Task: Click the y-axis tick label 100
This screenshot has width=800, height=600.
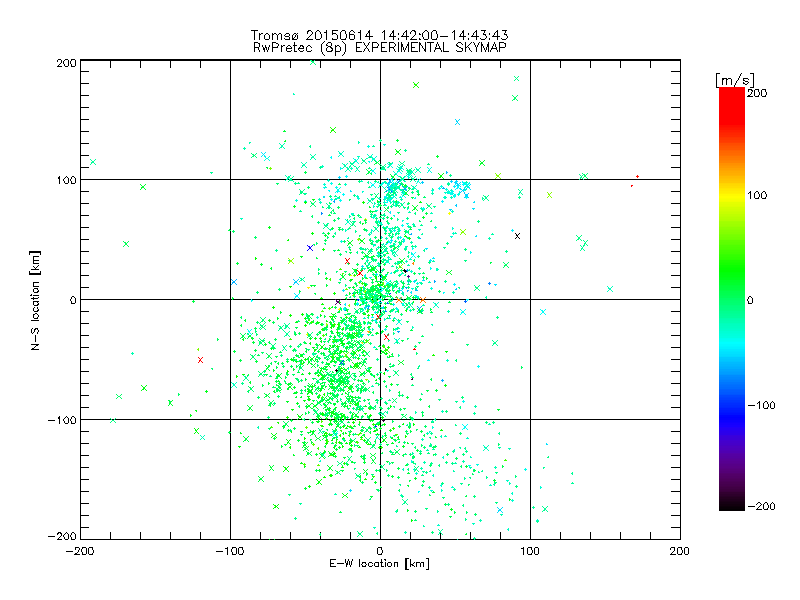Action: 66,180
